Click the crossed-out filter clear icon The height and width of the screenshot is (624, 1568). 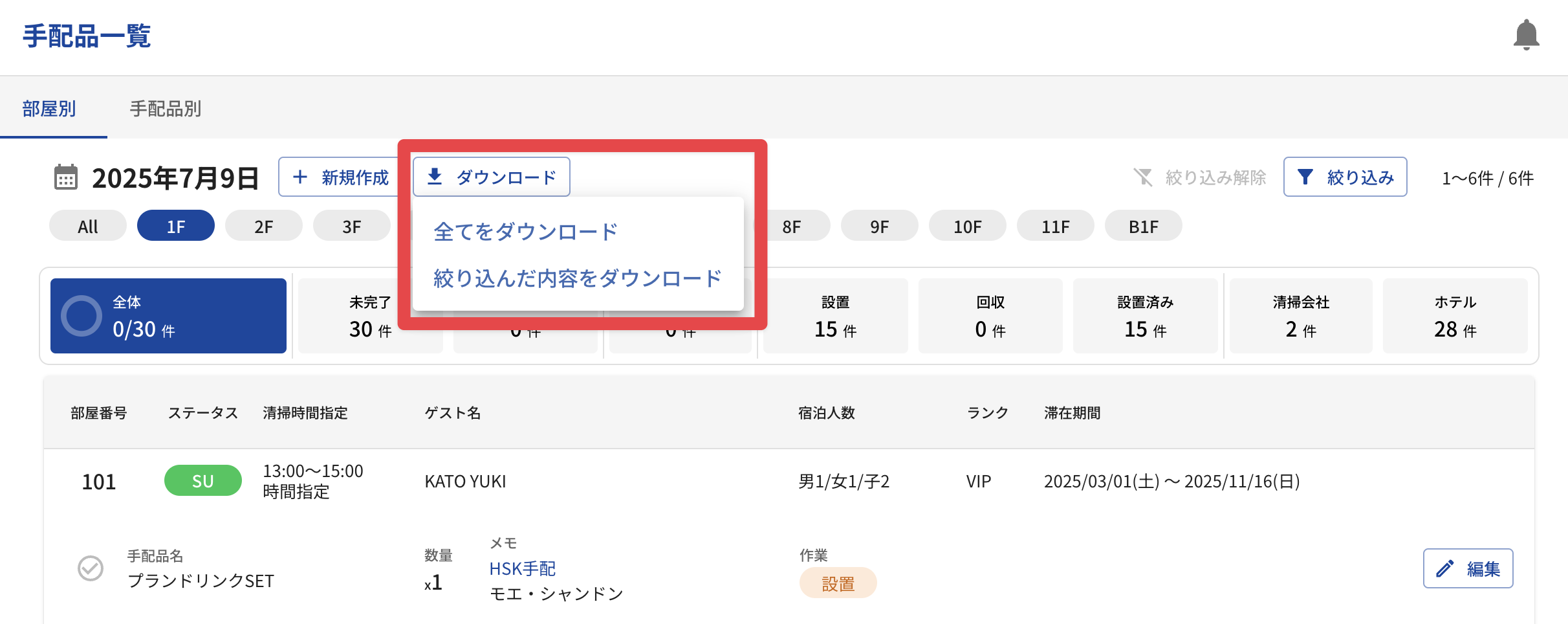pos(1143,177)
